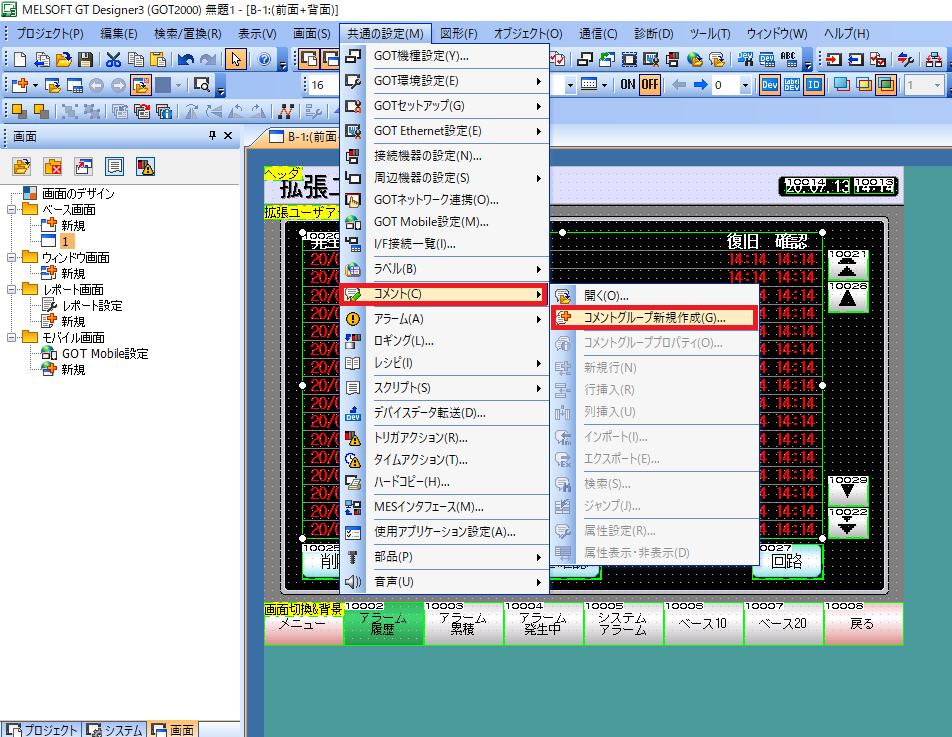The width and height of the screenshot is (952, 737).
Task: Click the 回路 button on the canvas
Action: [x=787, y=562]
